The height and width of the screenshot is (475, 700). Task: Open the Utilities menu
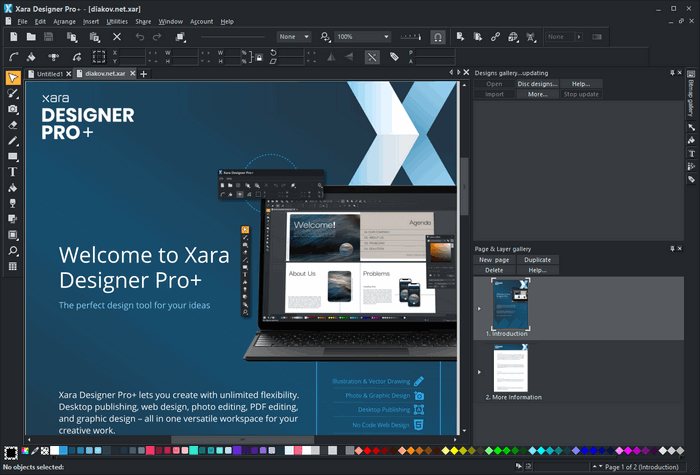[x=117, y=21]
